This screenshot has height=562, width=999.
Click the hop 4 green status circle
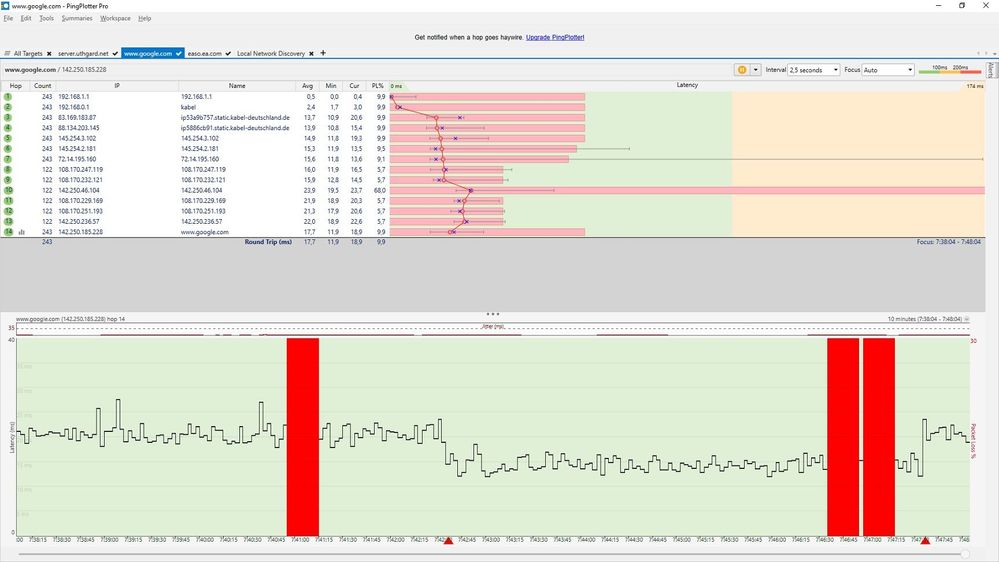(x=8, y=128)
